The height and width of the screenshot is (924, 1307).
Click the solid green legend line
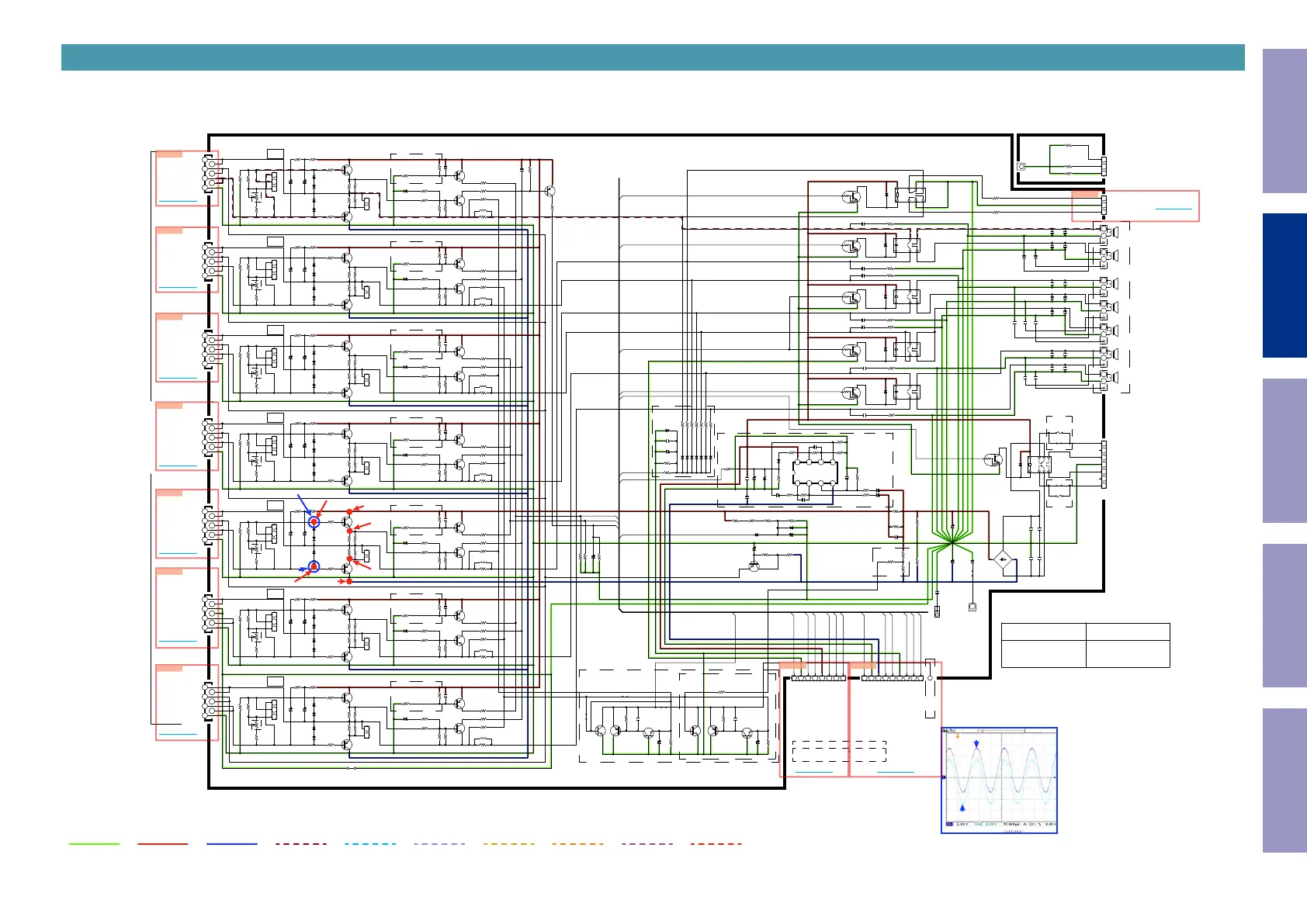pos(94,843)
